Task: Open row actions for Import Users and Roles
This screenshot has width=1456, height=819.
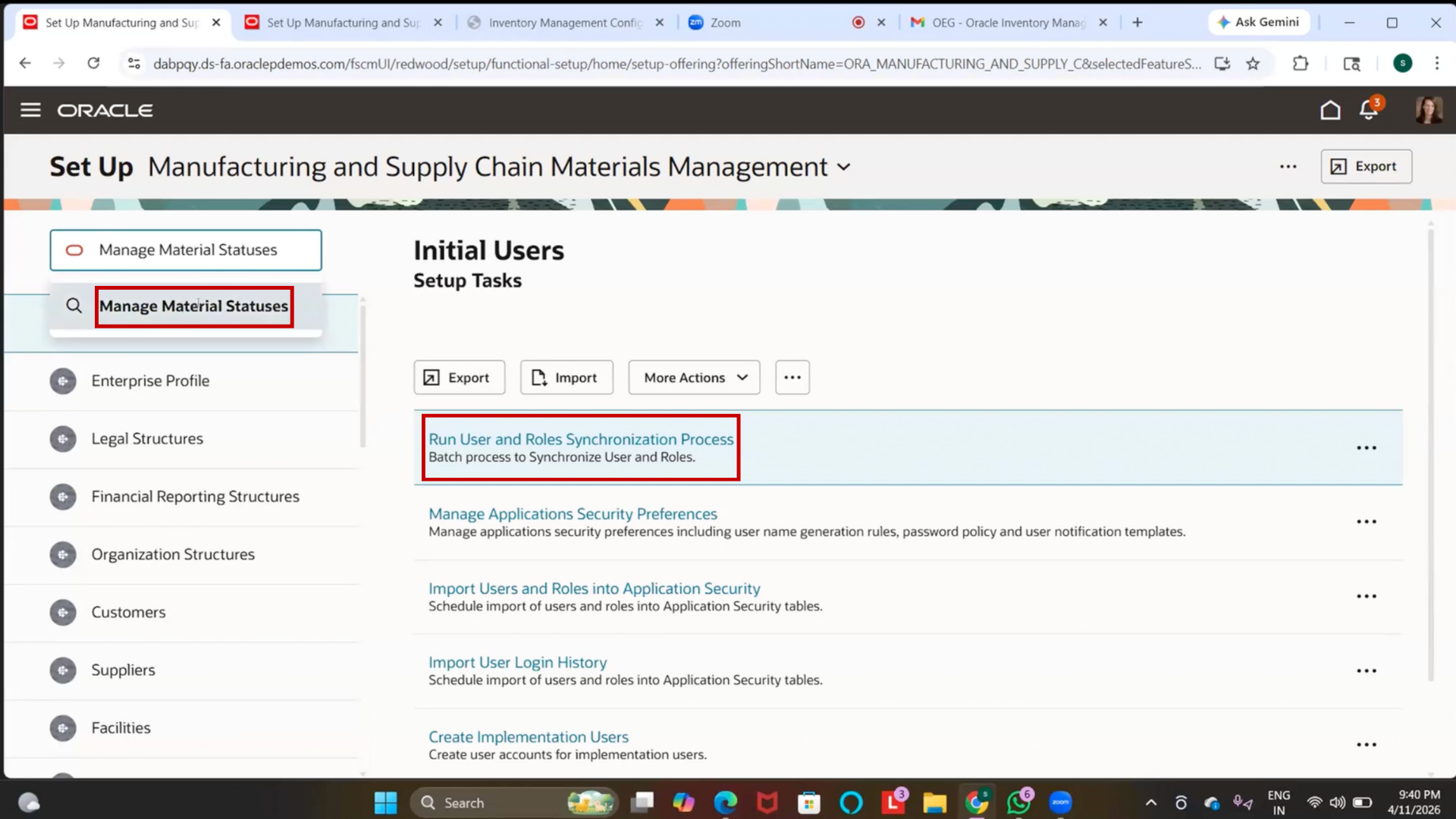Action: (1367, 597)
